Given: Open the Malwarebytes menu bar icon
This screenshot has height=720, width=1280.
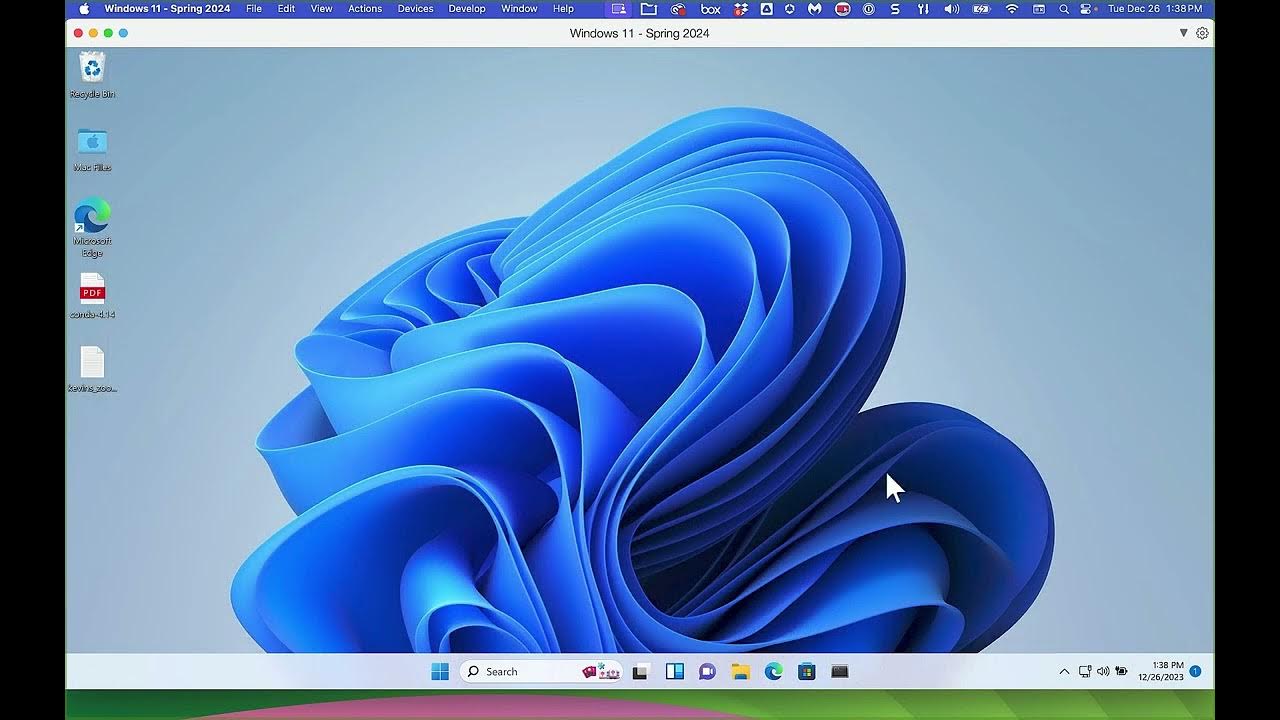Looking at the screenshot, I should (815, 8).
